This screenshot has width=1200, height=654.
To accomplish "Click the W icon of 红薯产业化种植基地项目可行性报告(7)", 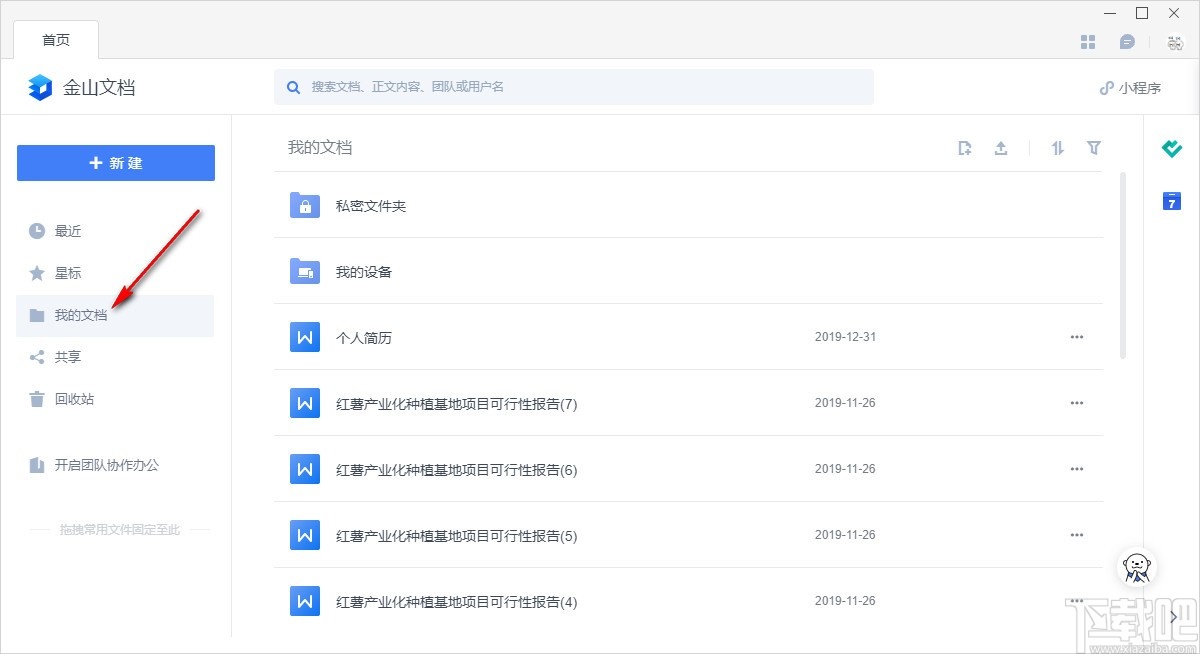I will 304,403.
